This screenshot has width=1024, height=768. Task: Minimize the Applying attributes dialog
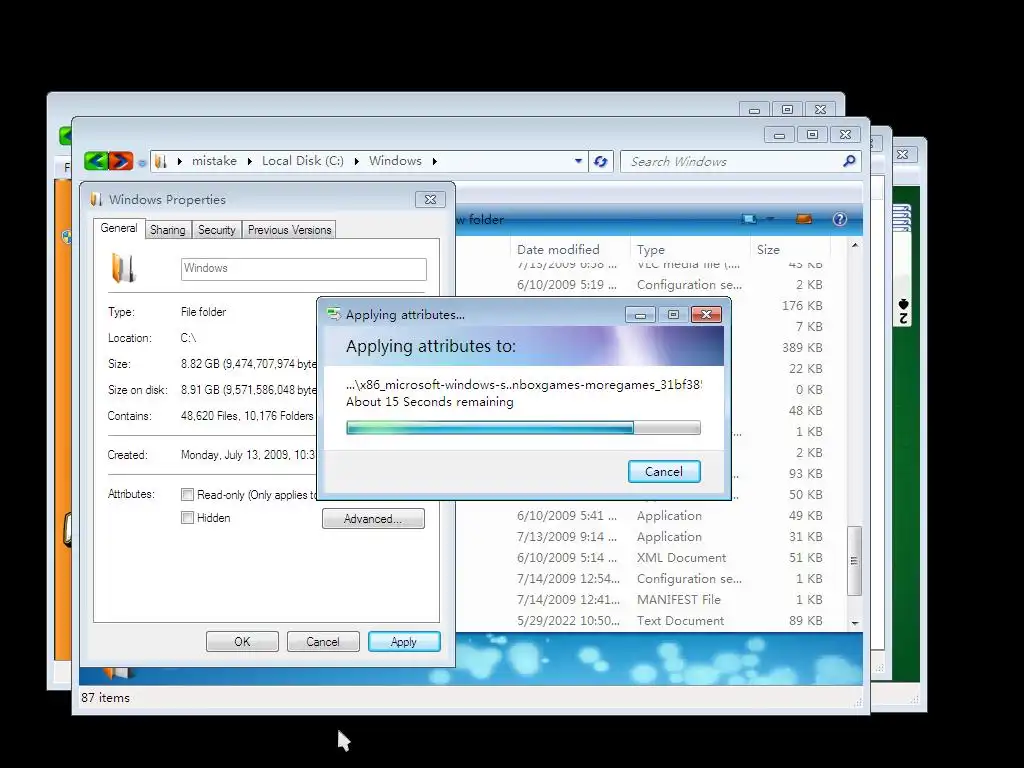(640, 315)
